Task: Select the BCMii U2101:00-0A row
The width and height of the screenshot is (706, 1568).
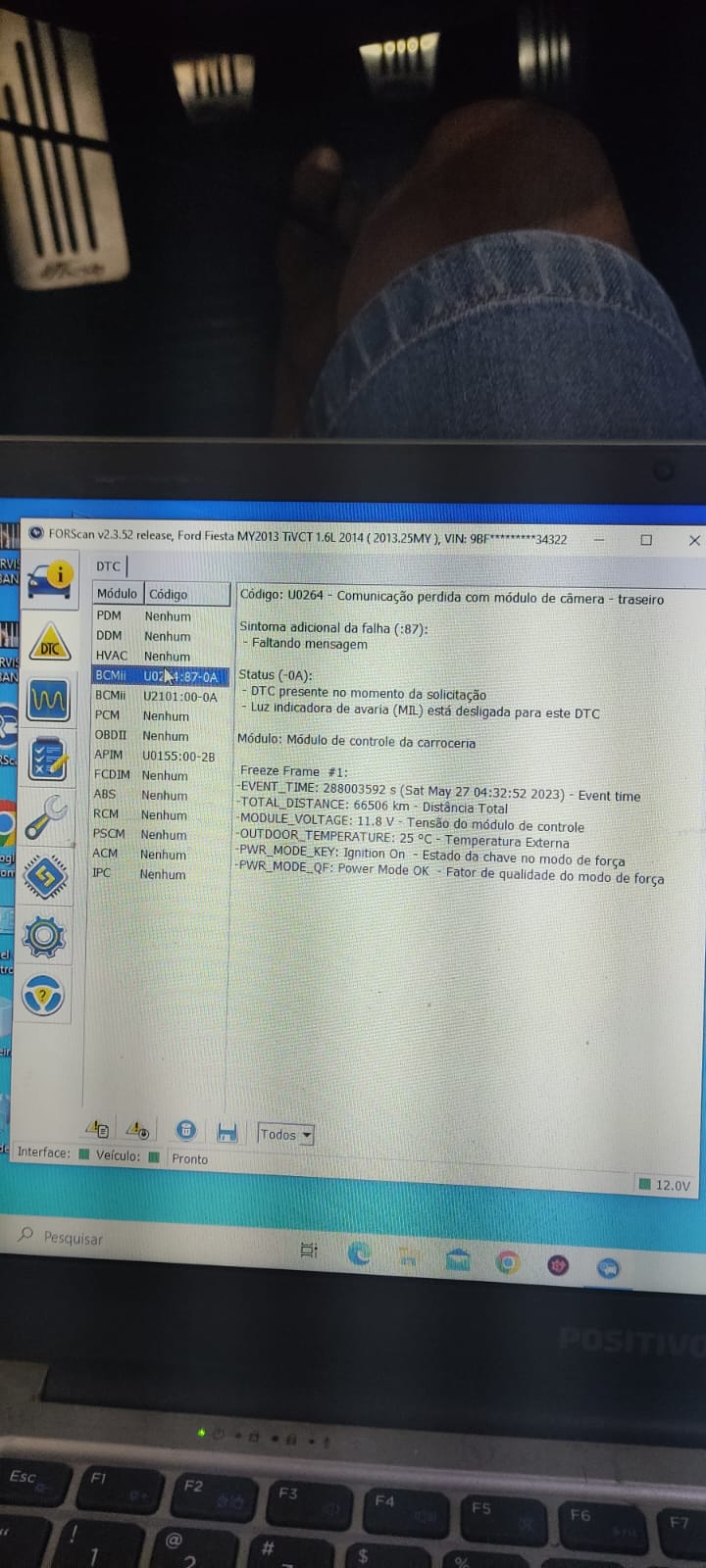Action: pos(157,696)
